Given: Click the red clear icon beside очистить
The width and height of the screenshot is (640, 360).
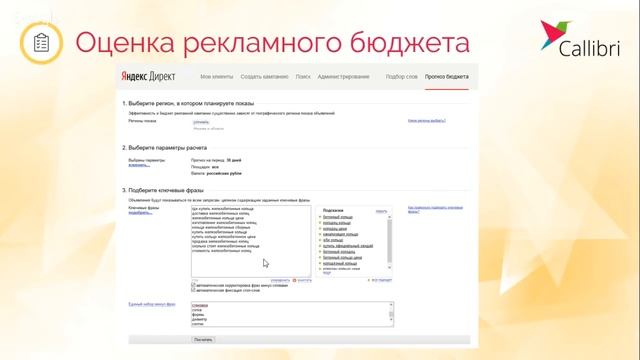Looking at the screenshot, I should (294, 280).
